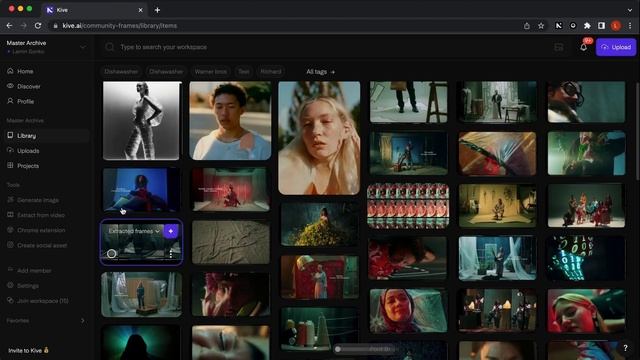Open the Chrome profile avatar
Screen dimensions: 640x360
[x=616, y=25]
